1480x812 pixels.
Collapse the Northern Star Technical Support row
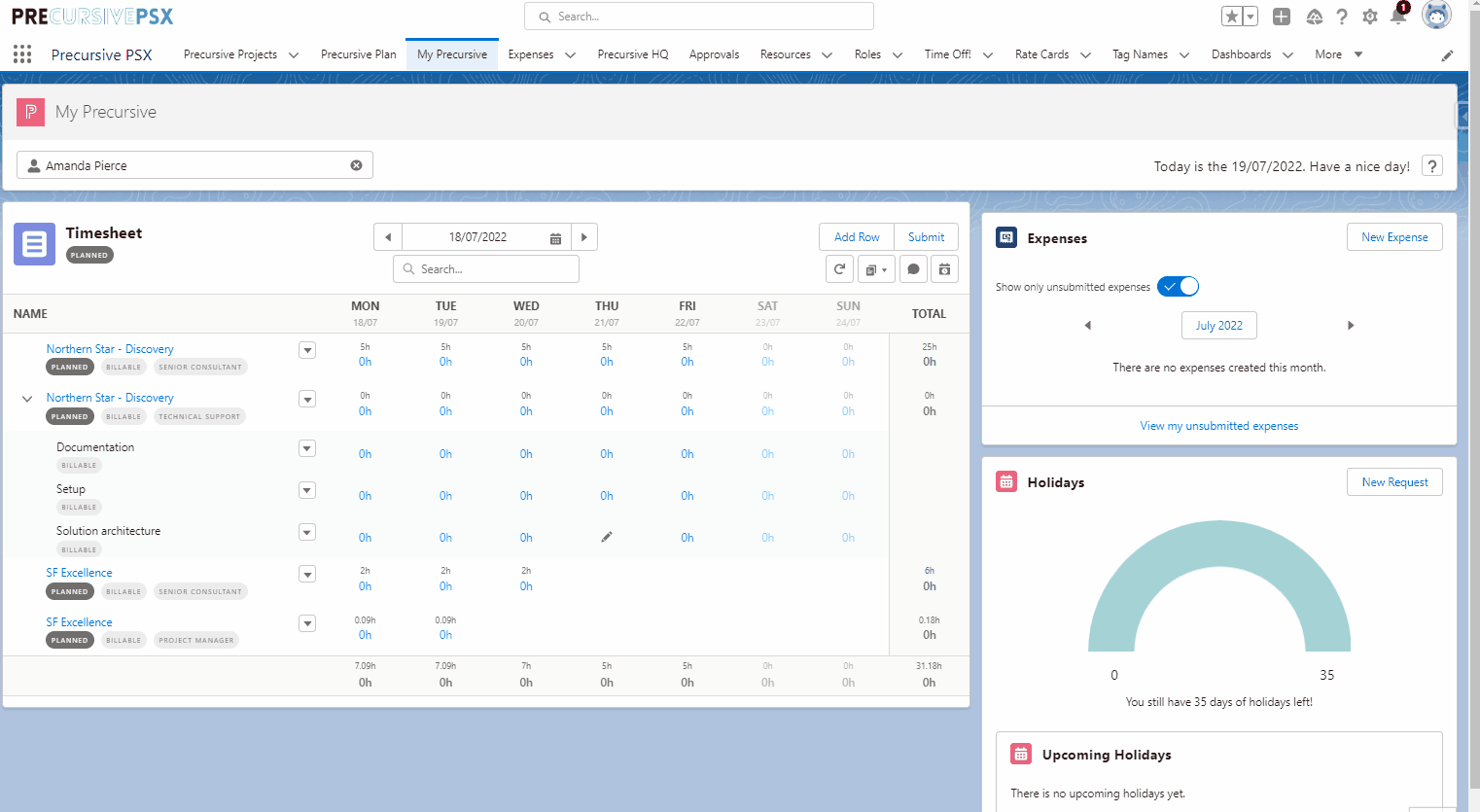tap(27, 399)
